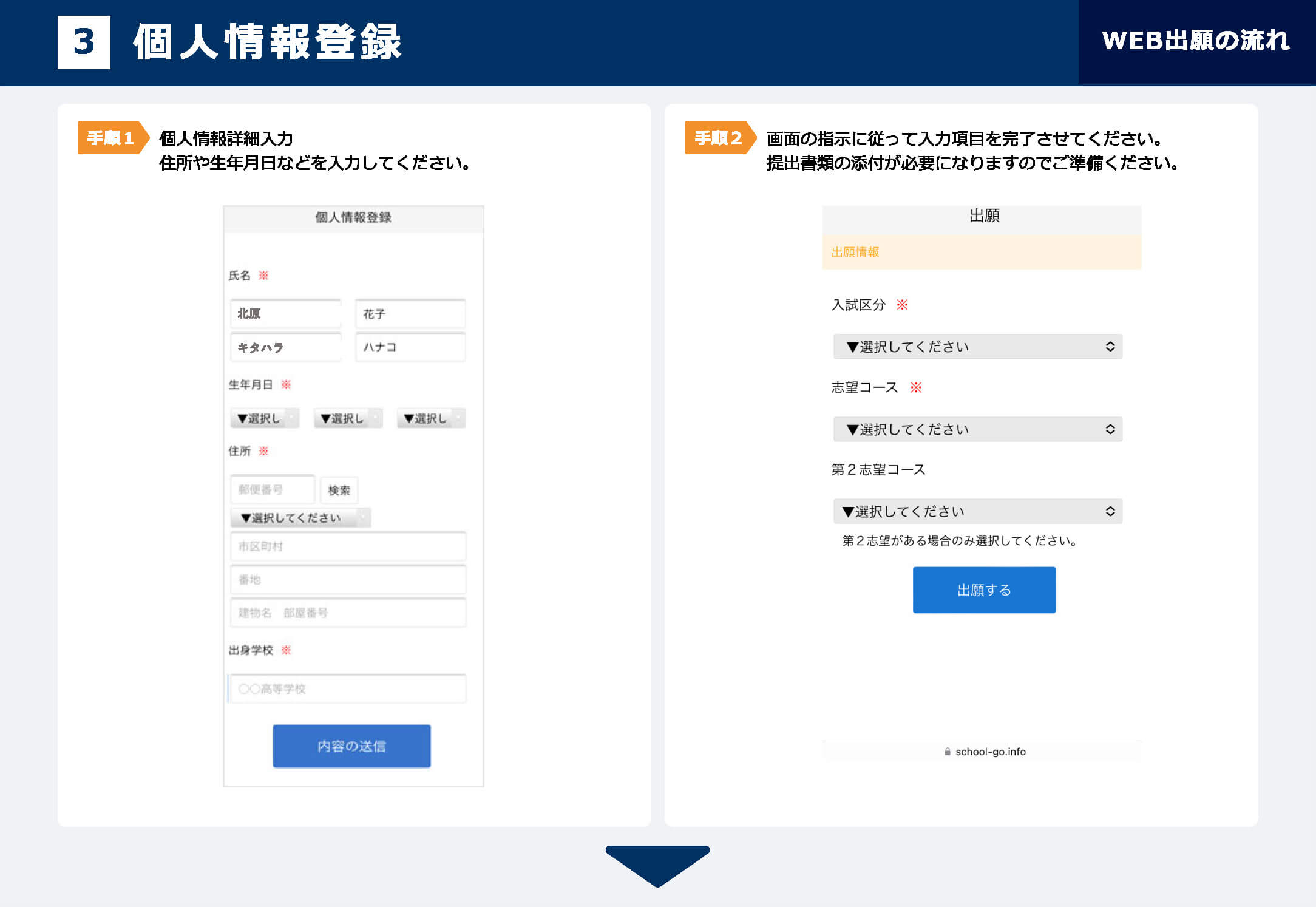Click the given name field containing 花子

(x=410, y=314)
